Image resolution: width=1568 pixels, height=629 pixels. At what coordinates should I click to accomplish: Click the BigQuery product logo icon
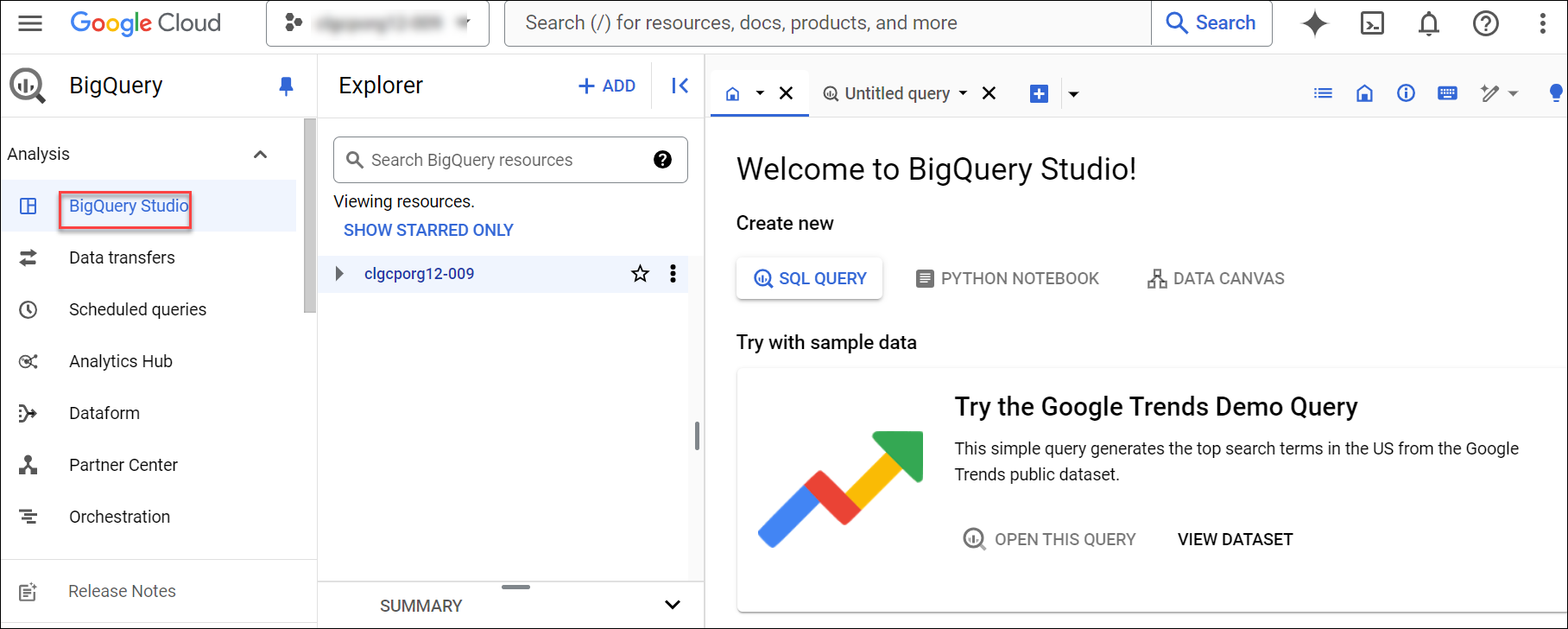tap(28, 86)
